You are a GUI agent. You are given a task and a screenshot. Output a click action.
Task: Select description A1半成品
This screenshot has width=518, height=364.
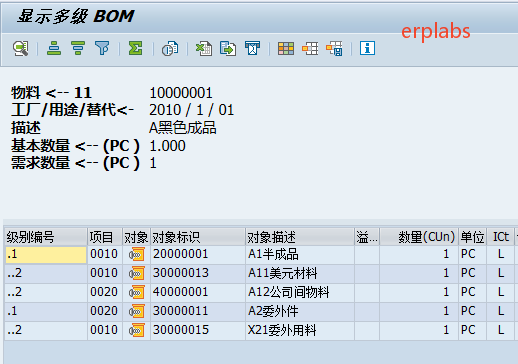point(273,255)
